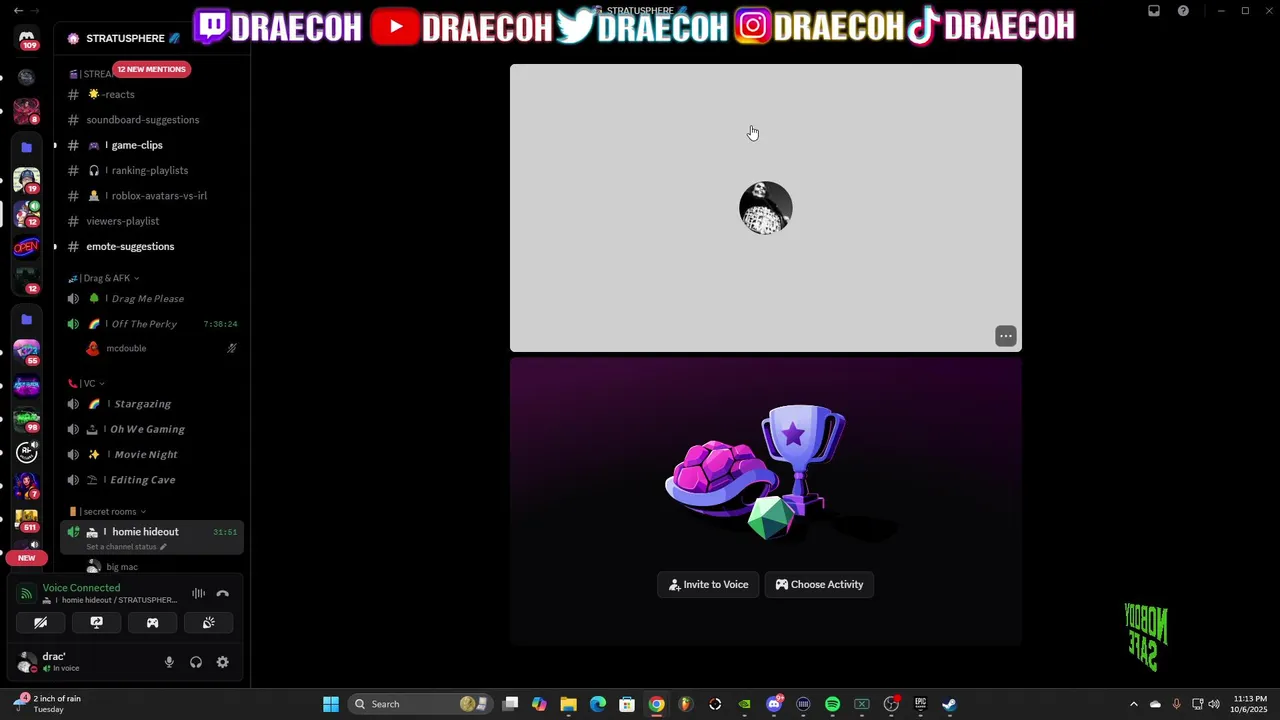Collapse the VC category
The image size is (1280, 720).
pos(86,383)
